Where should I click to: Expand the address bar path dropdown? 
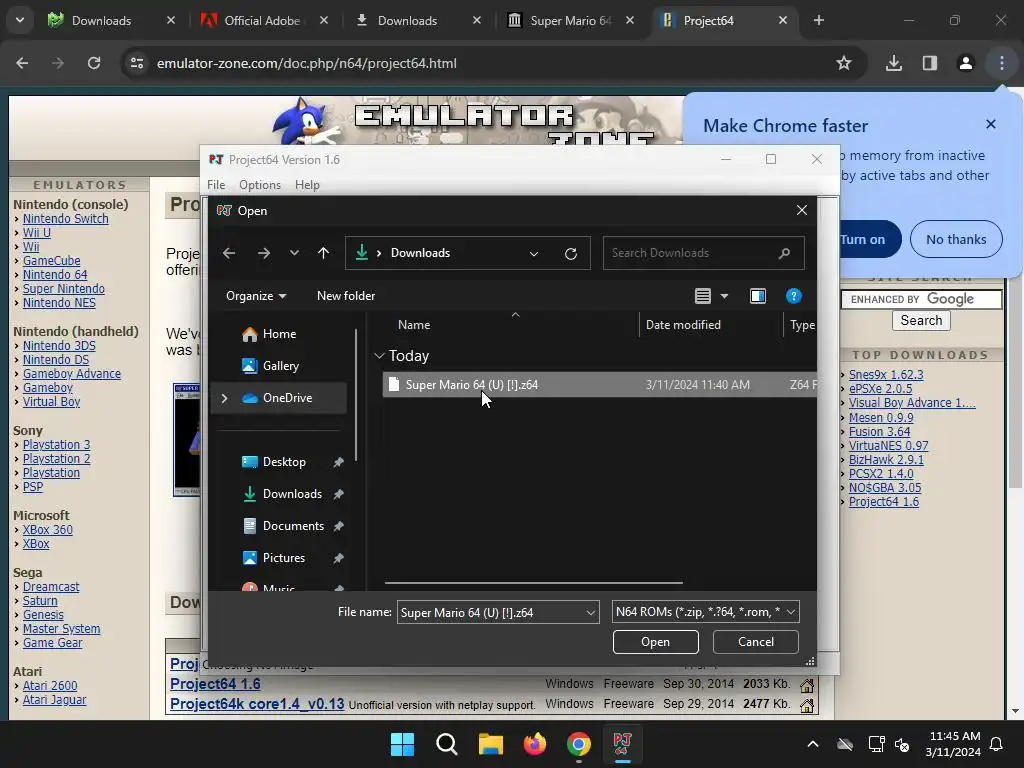[x=534, y=253]
